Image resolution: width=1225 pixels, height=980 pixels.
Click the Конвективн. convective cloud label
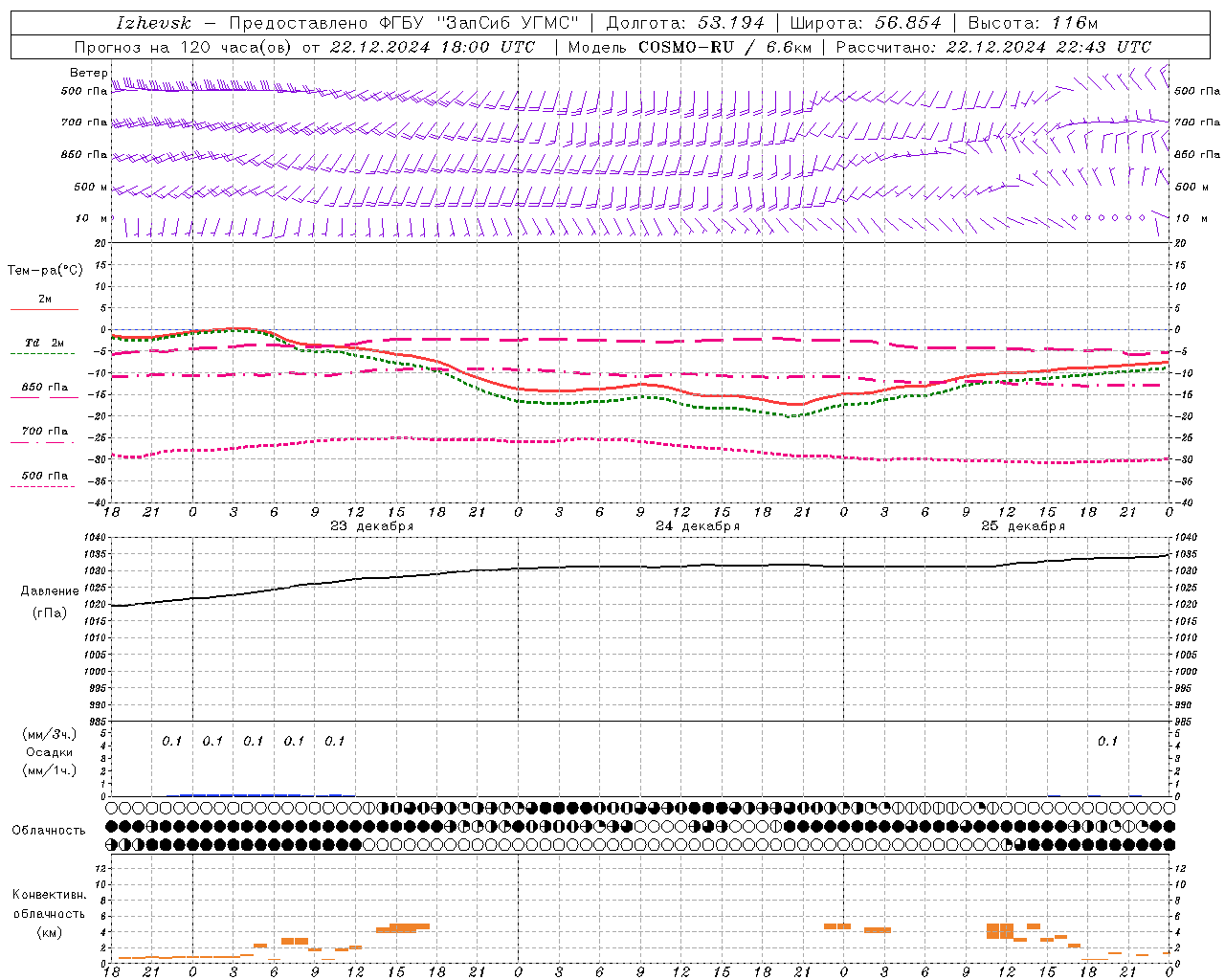(x=49, y=895)
